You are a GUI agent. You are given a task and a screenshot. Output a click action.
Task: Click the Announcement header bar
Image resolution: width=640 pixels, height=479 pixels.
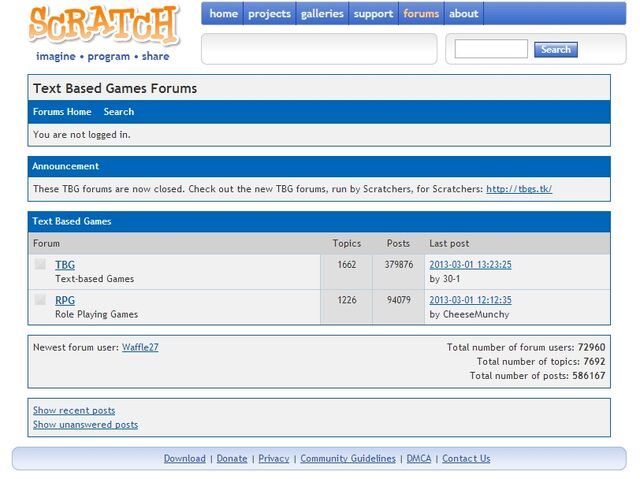[319, 166]
